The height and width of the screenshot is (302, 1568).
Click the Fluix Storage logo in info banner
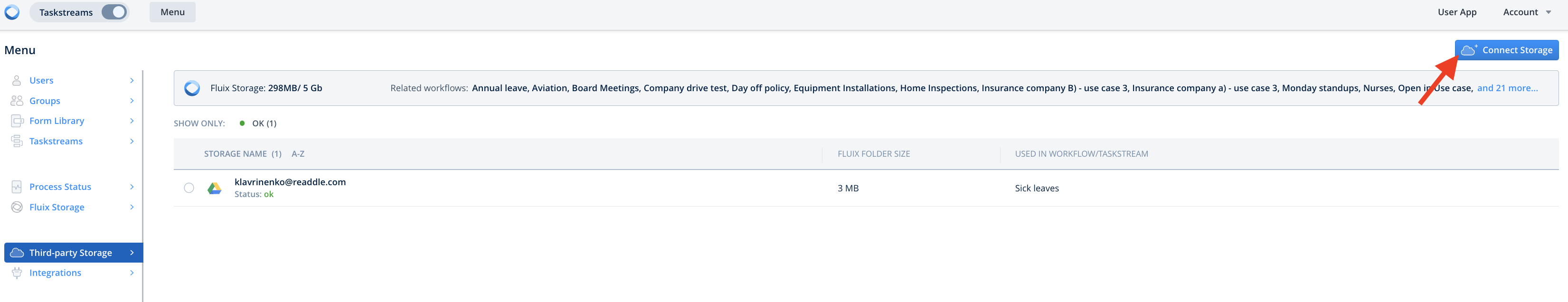pyautogui.click(x=192, y=88)
